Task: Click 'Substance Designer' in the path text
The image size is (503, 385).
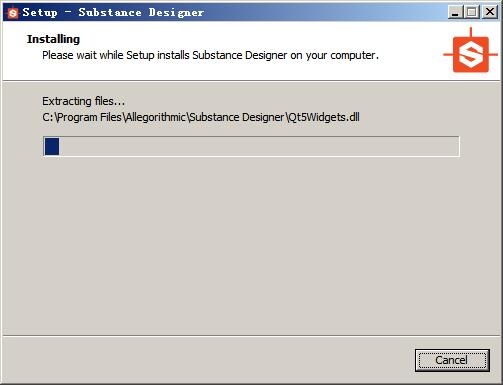Action: point(237,117)
